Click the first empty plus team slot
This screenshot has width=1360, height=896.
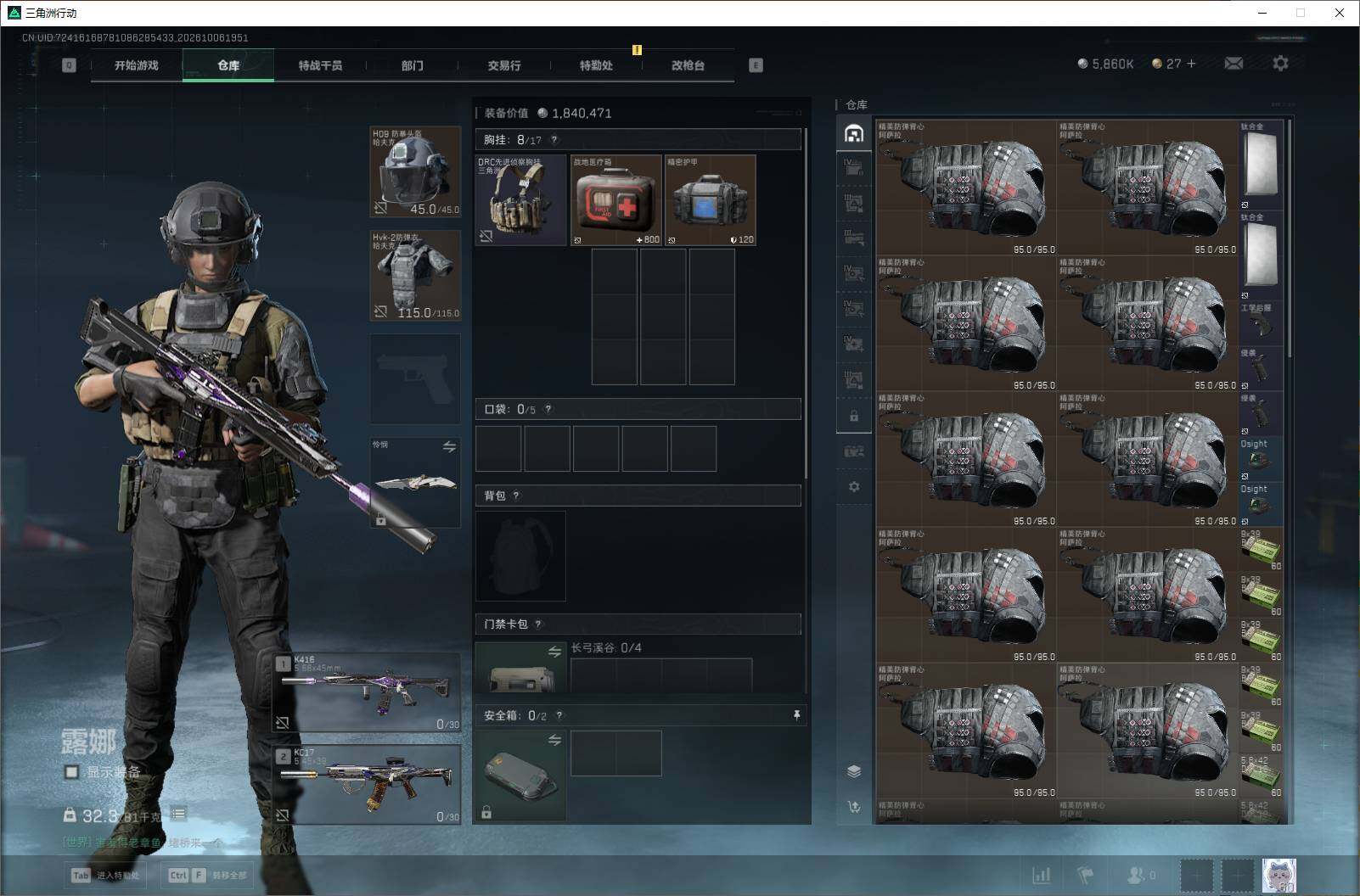coord(1197,875)
